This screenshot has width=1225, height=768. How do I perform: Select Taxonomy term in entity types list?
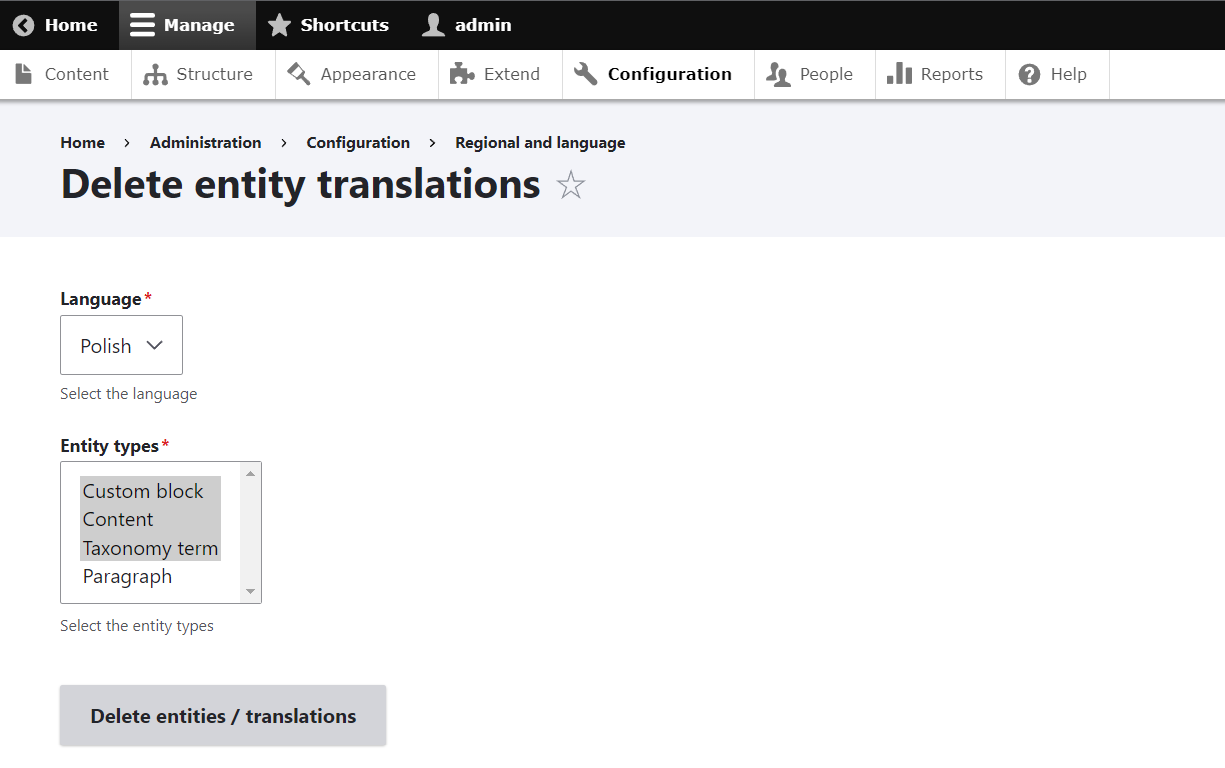(x=150, y=548)
